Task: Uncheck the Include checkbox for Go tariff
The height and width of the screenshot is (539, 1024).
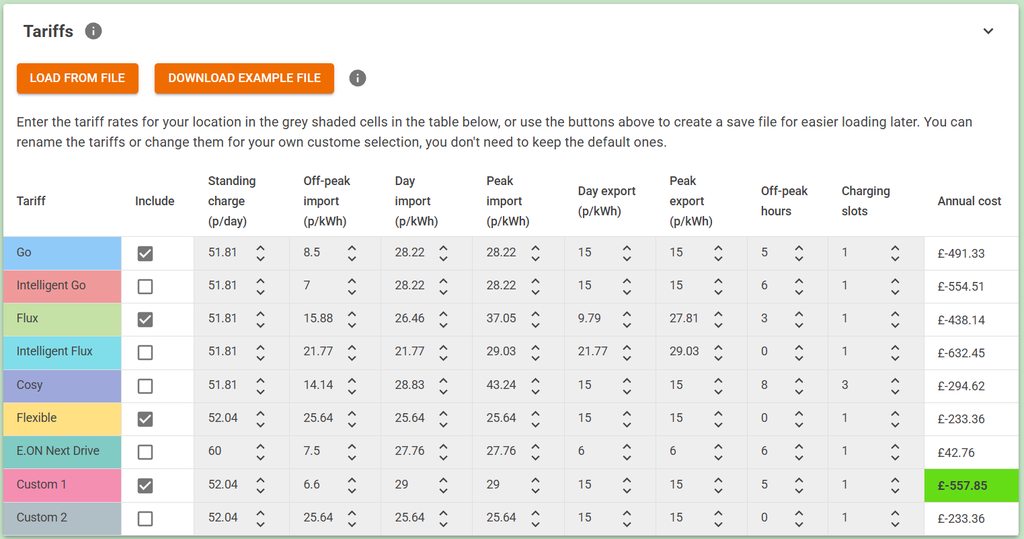Action: (145, 253)
